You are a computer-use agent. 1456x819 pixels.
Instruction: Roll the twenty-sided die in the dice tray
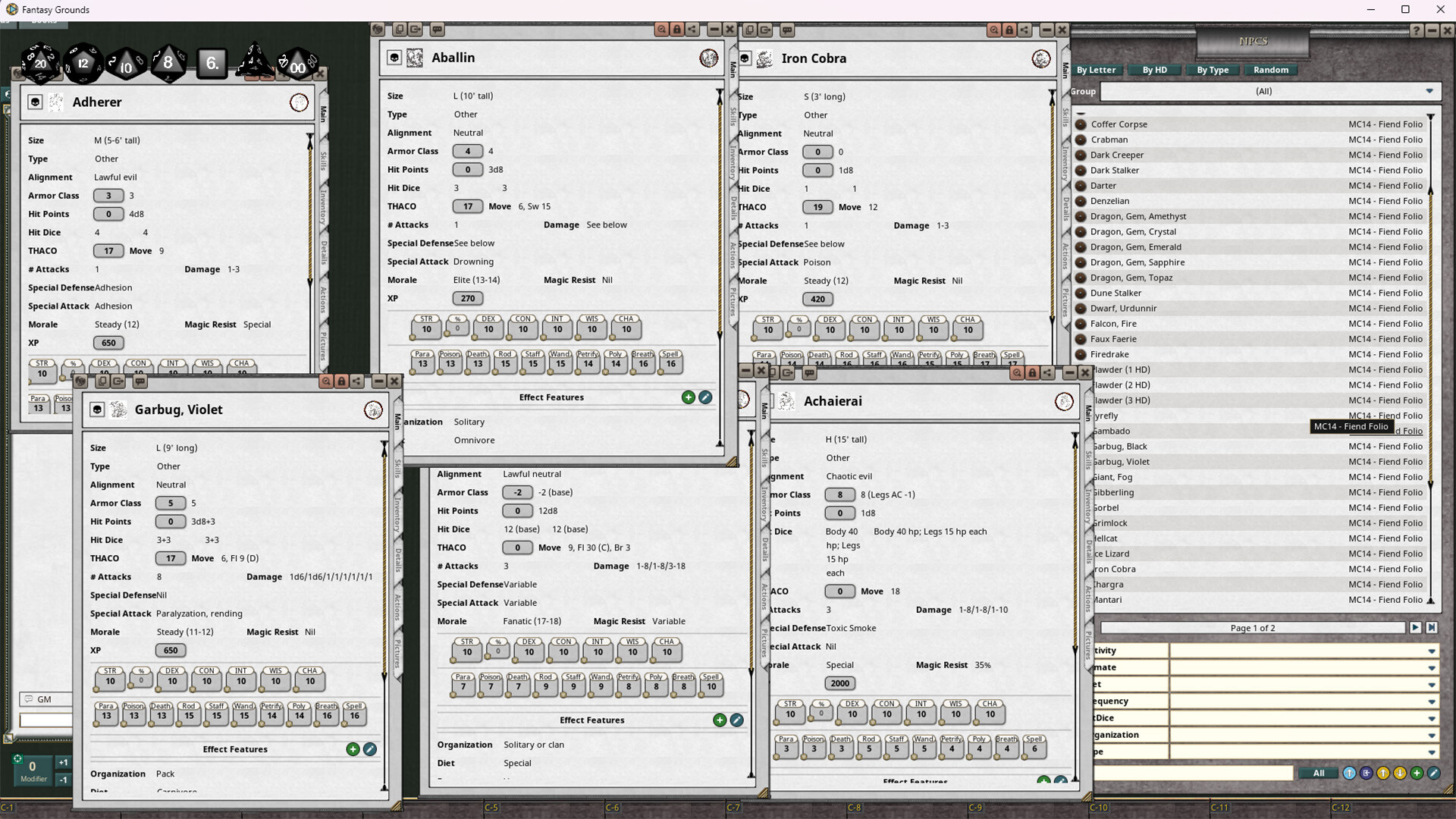pyautogui.click(x=39, y=64)
